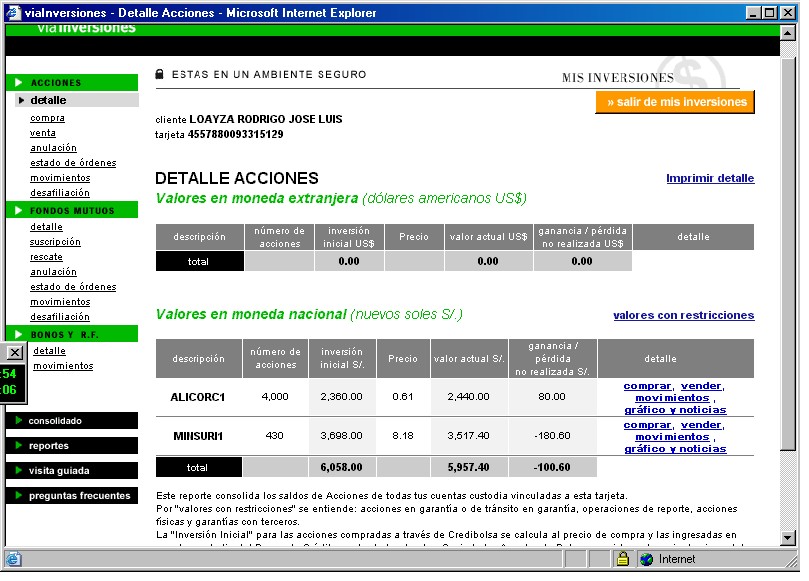Click 'comprar' link for MINSURI1

[x=648, y=425]
